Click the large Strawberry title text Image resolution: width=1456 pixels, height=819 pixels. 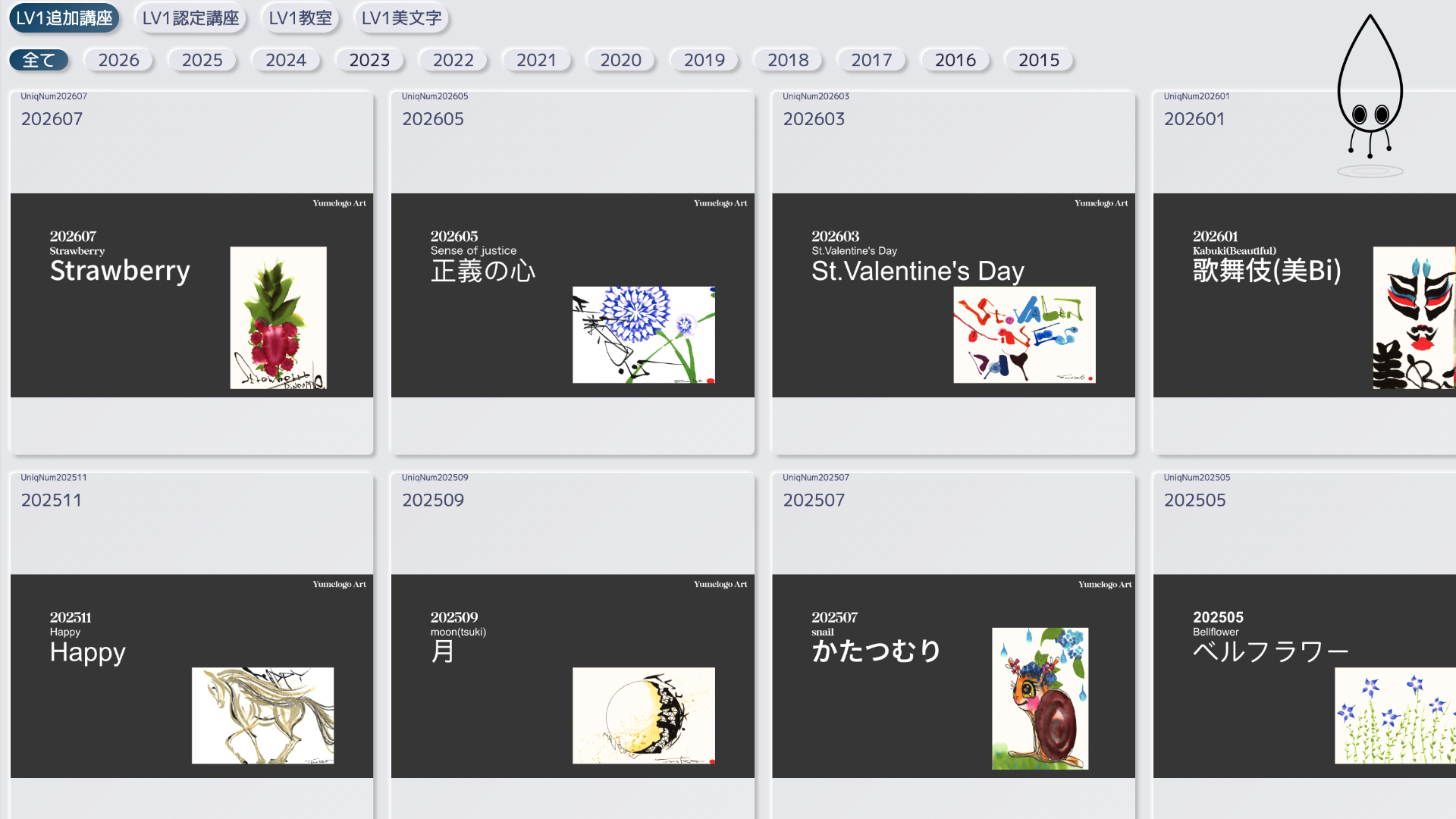pos(120,271)
